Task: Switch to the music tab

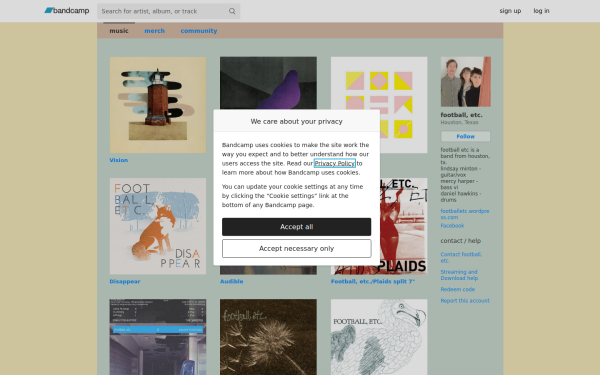Action: (x=119, y=31)
